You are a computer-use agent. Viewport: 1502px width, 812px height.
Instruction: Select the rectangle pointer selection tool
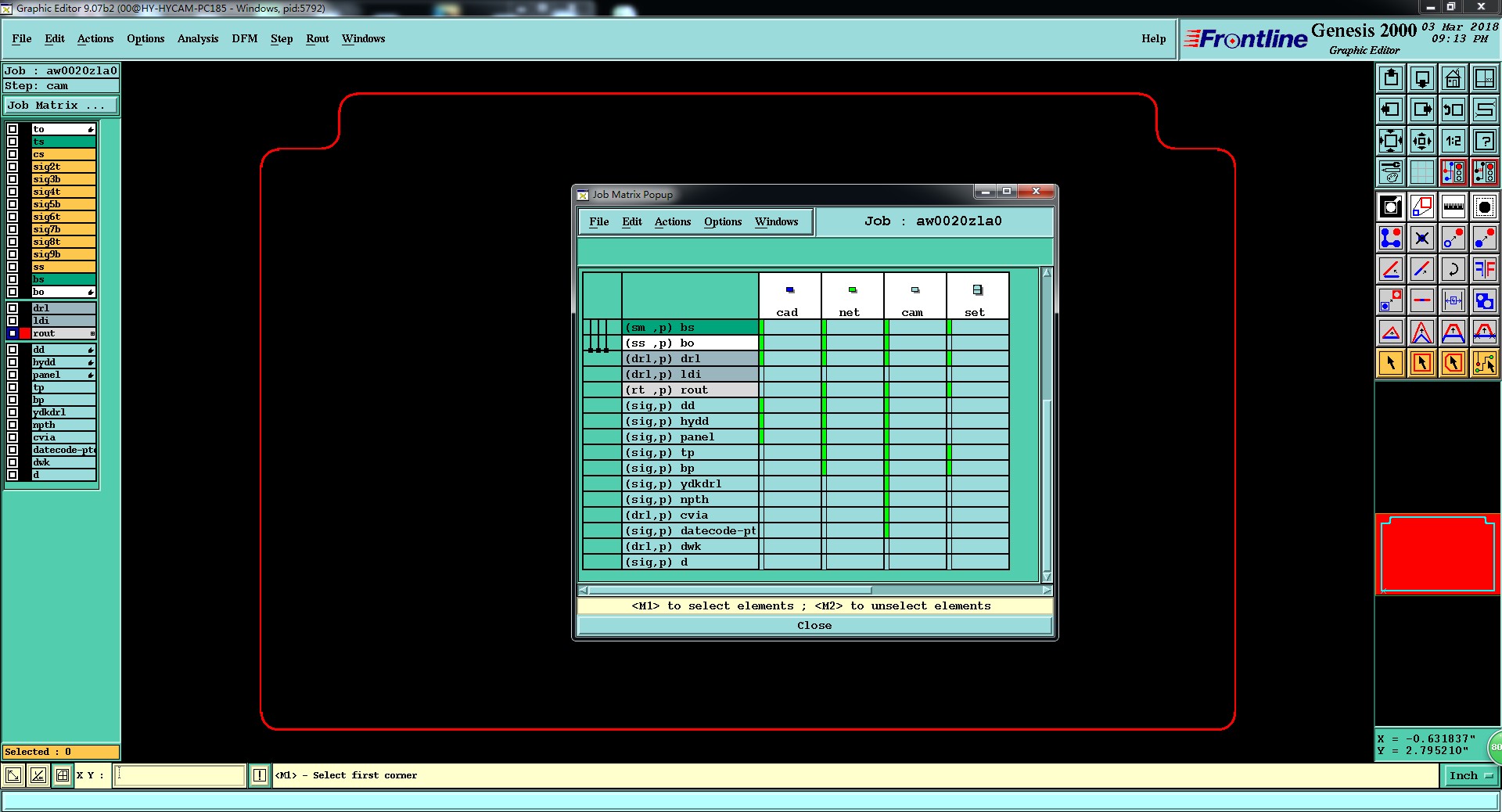click(x=1422, y=363)
